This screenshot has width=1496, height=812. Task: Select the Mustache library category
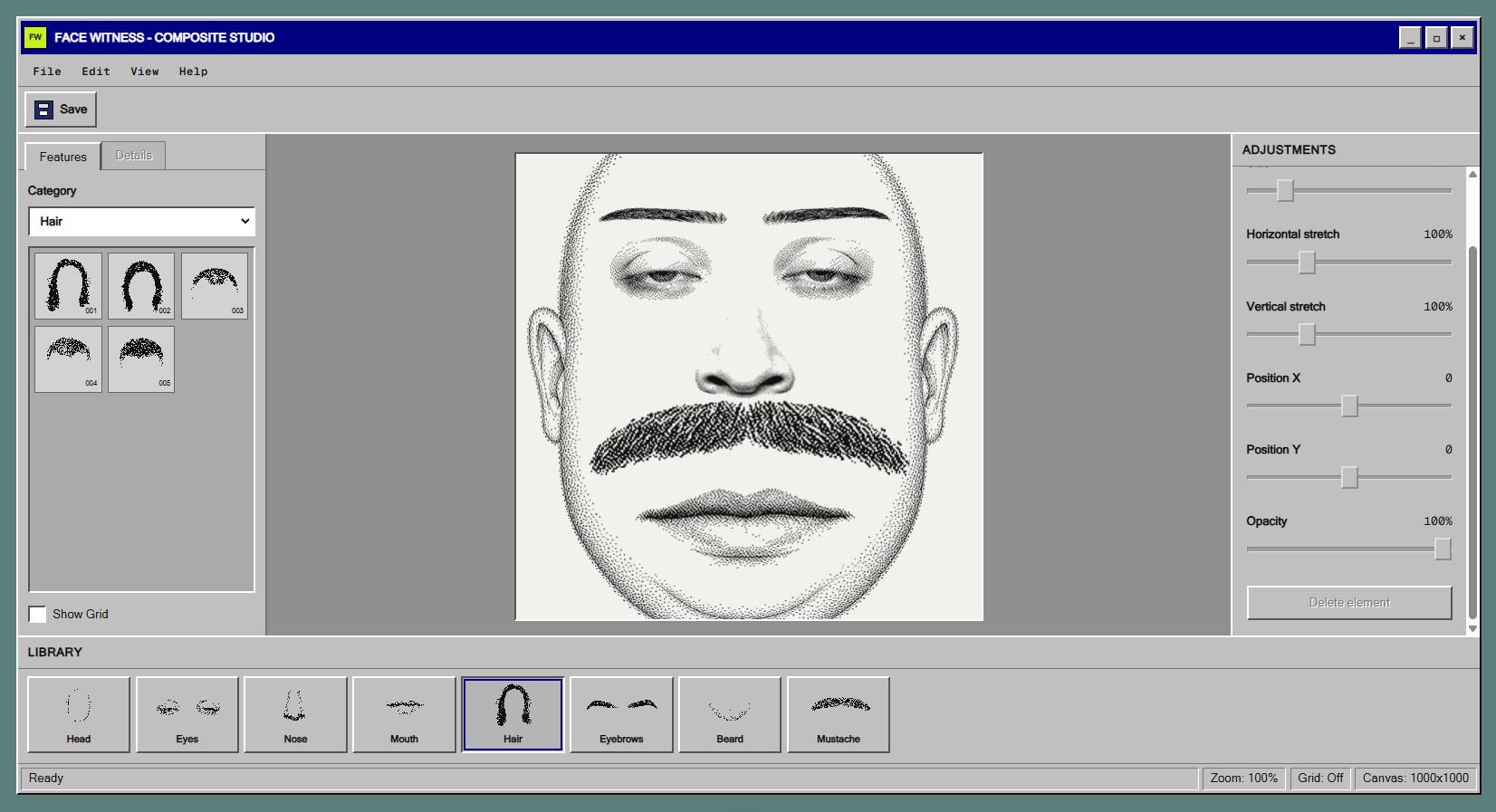click(x=839, y=714)
